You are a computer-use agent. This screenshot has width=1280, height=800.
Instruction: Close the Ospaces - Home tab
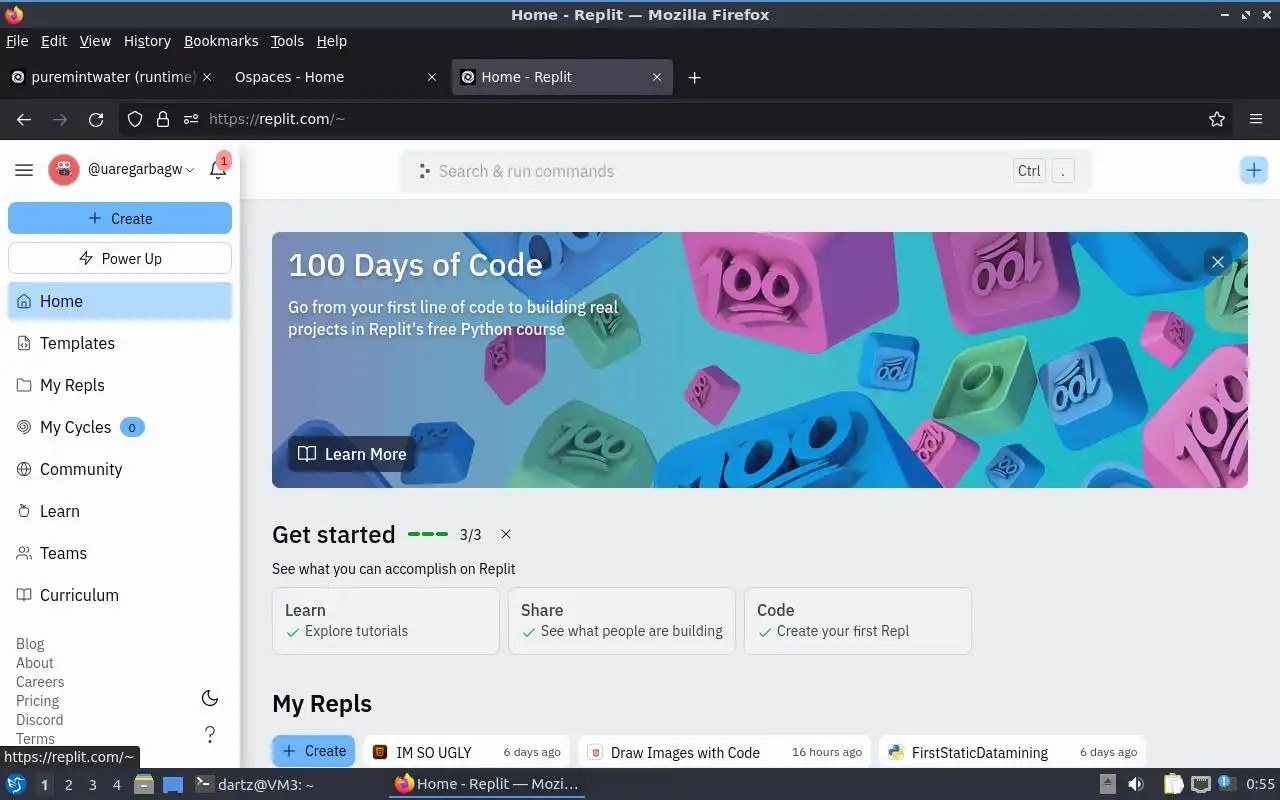coord(432,77)
